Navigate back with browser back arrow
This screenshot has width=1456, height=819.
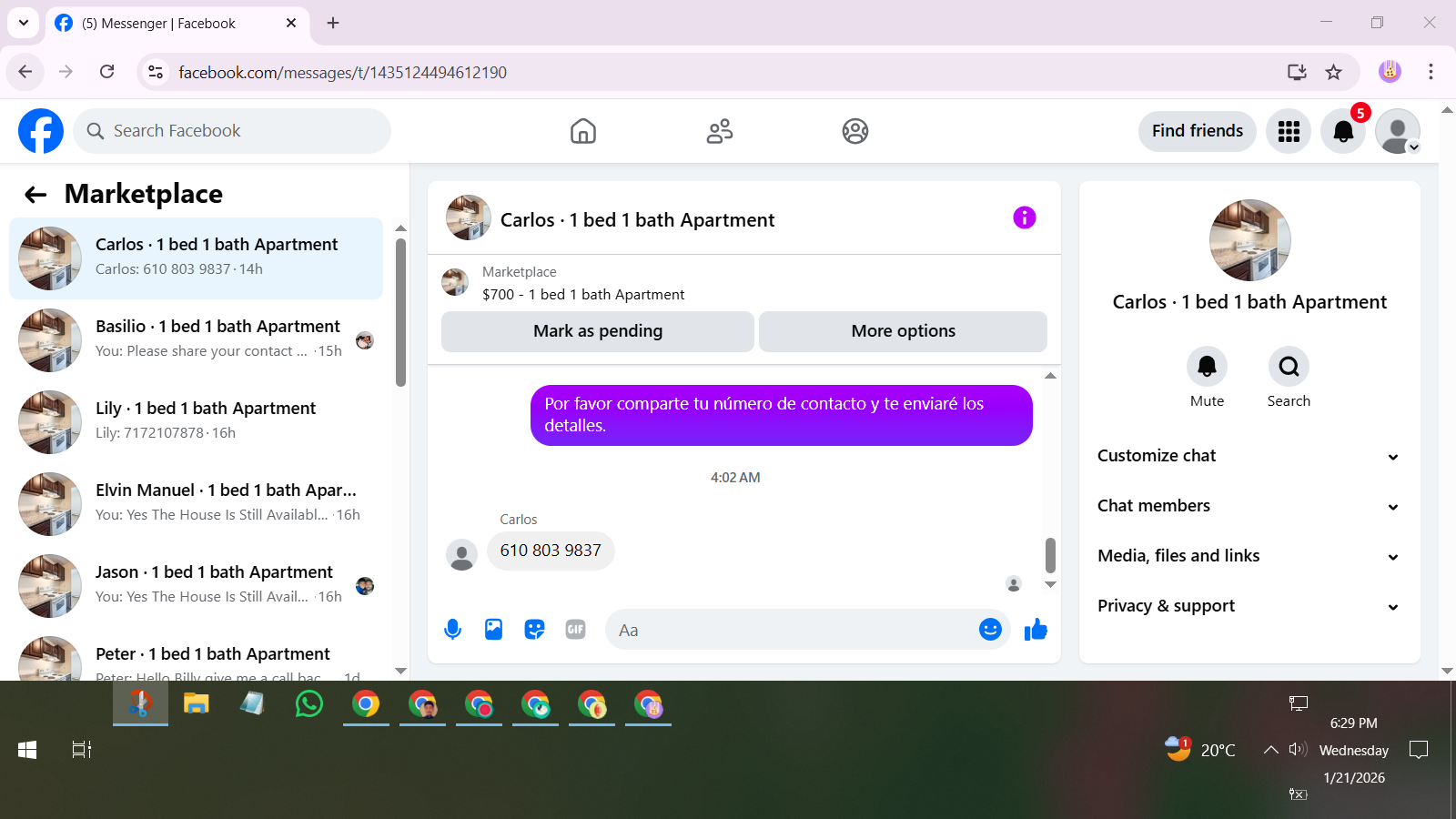click(25, 72)
